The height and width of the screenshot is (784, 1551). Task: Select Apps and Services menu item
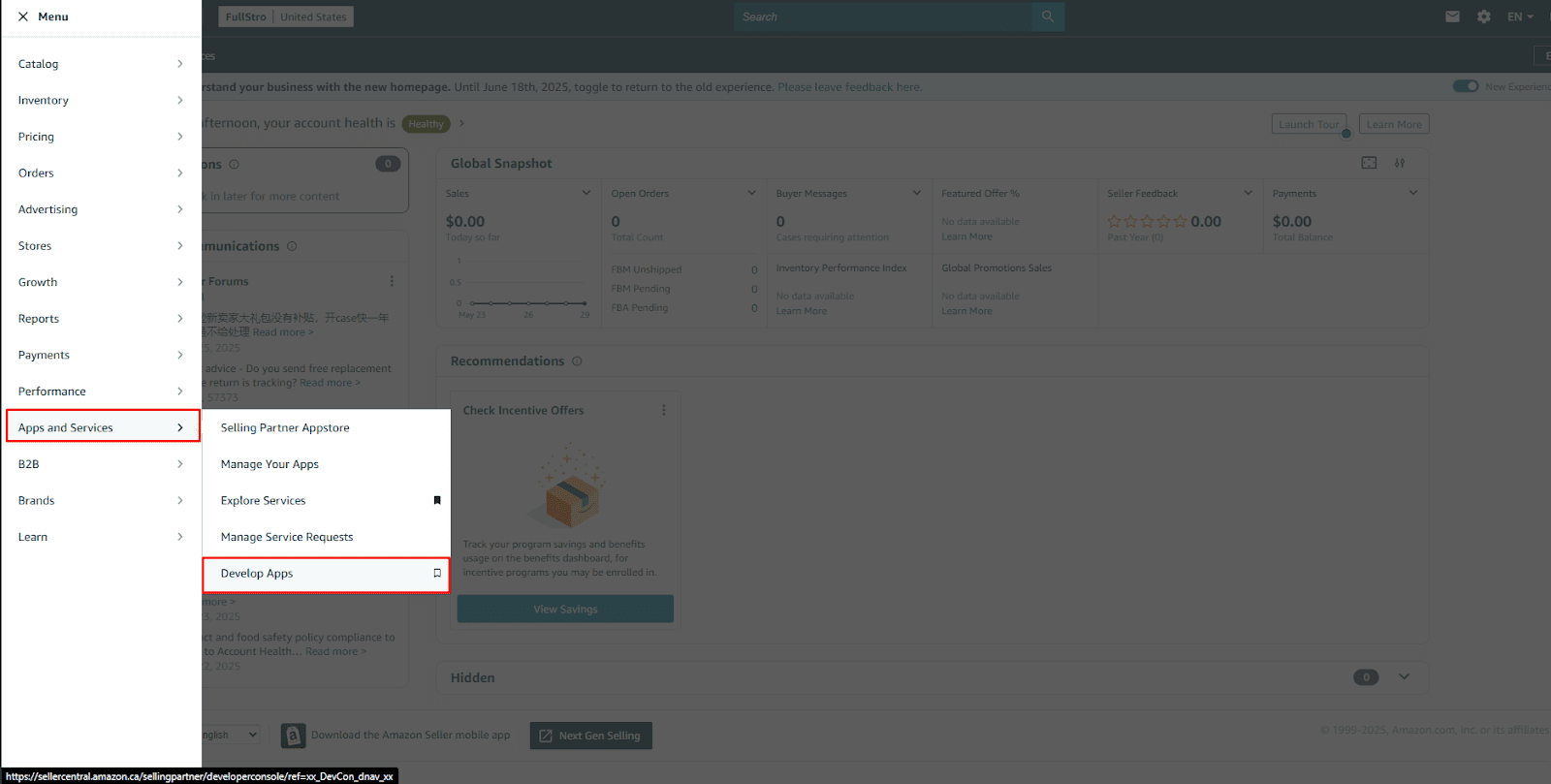coord(103,426)
